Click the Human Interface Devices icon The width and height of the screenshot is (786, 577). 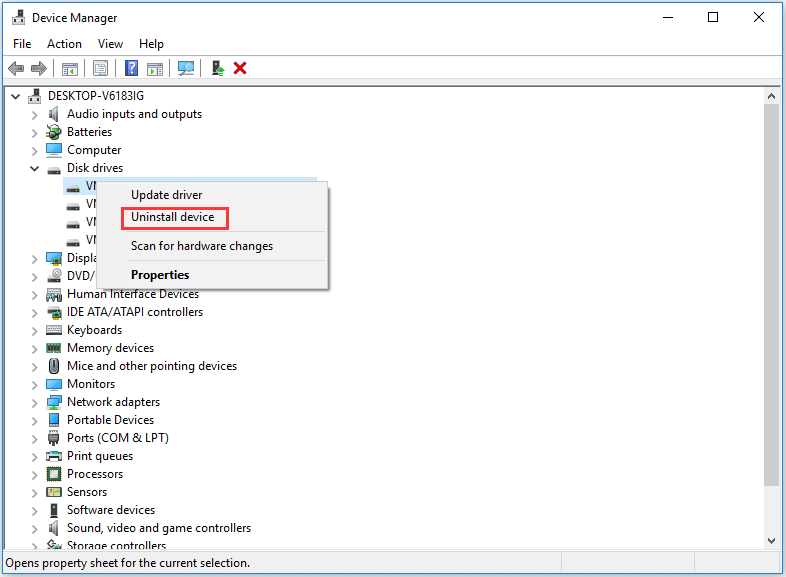[x=54, y=294]
